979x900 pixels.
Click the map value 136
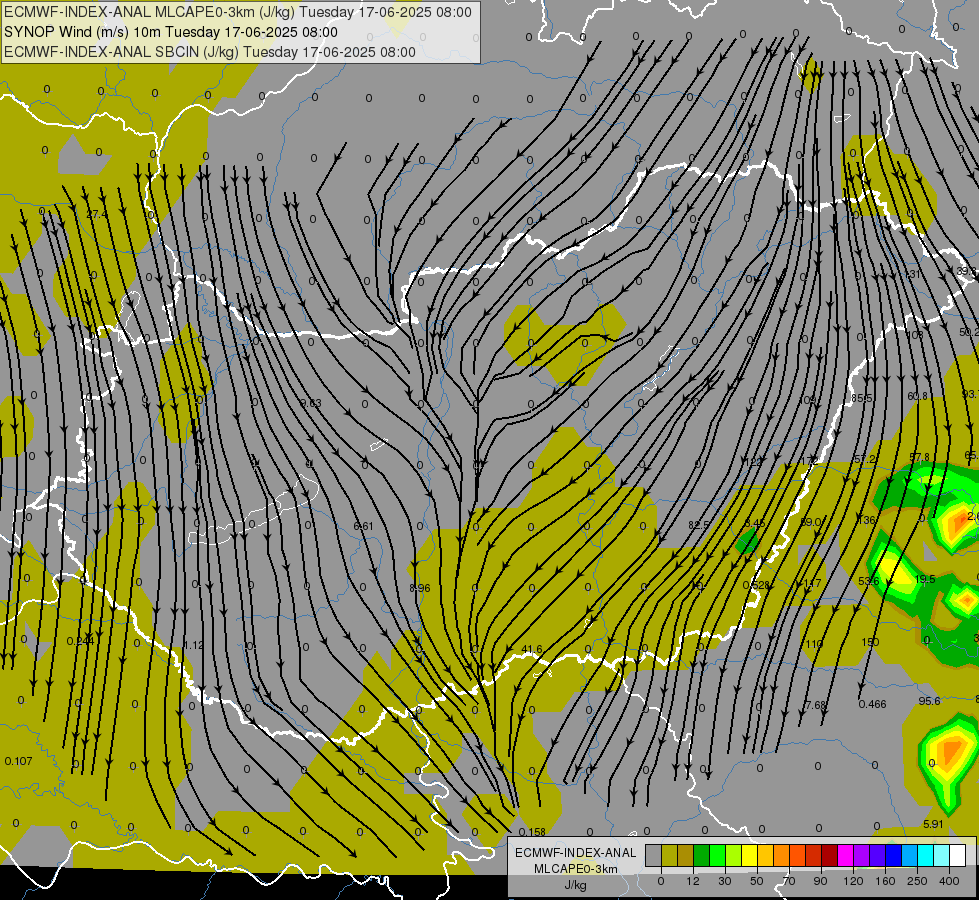tap(867, 520)
